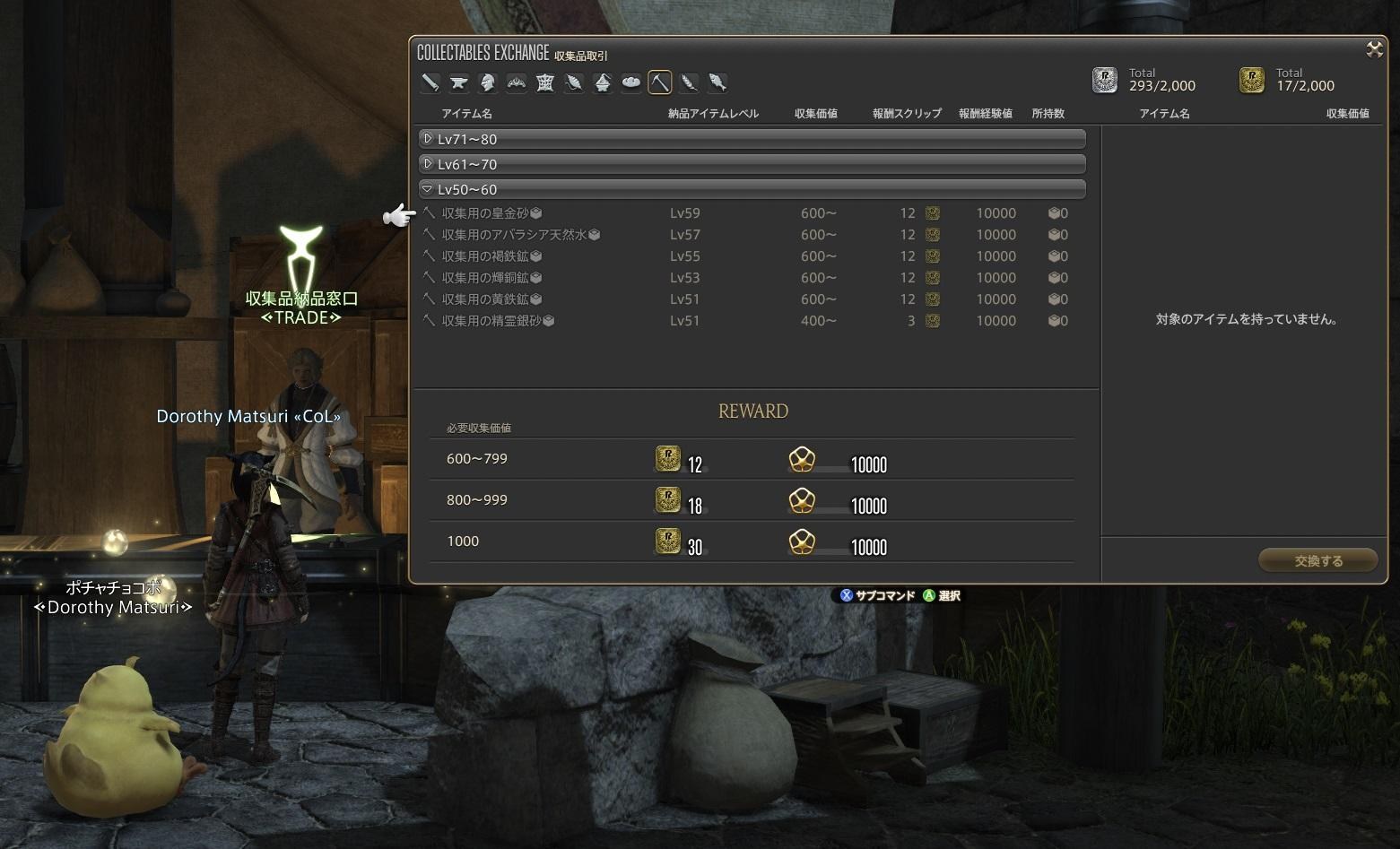Click the 293/2,000 scrip total
Image resolution: width=1400 pixels, height=849 pixels.
pyautogui.click(x=1162, y=86)
